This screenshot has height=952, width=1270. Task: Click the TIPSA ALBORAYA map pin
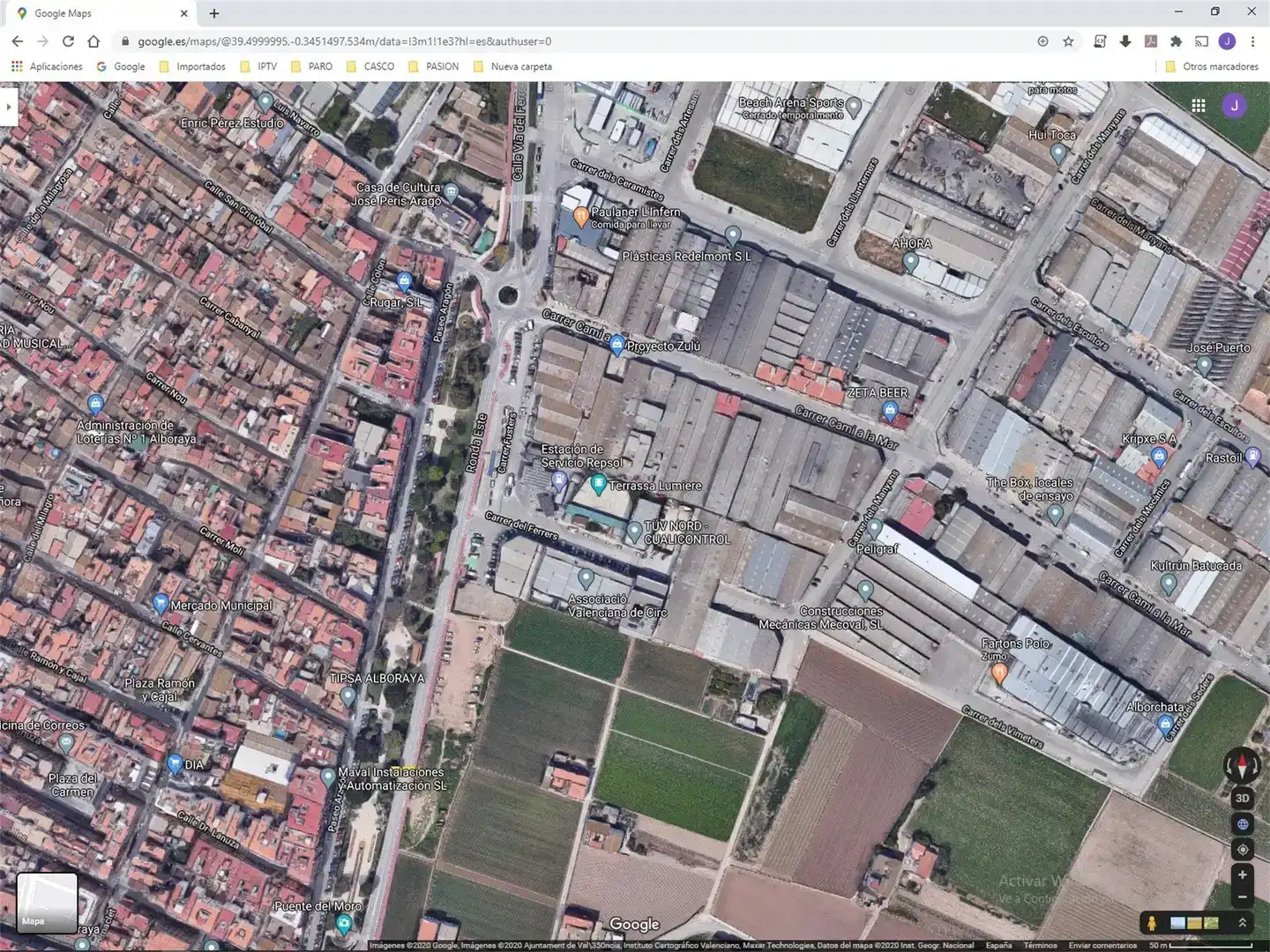pos(347,696)
